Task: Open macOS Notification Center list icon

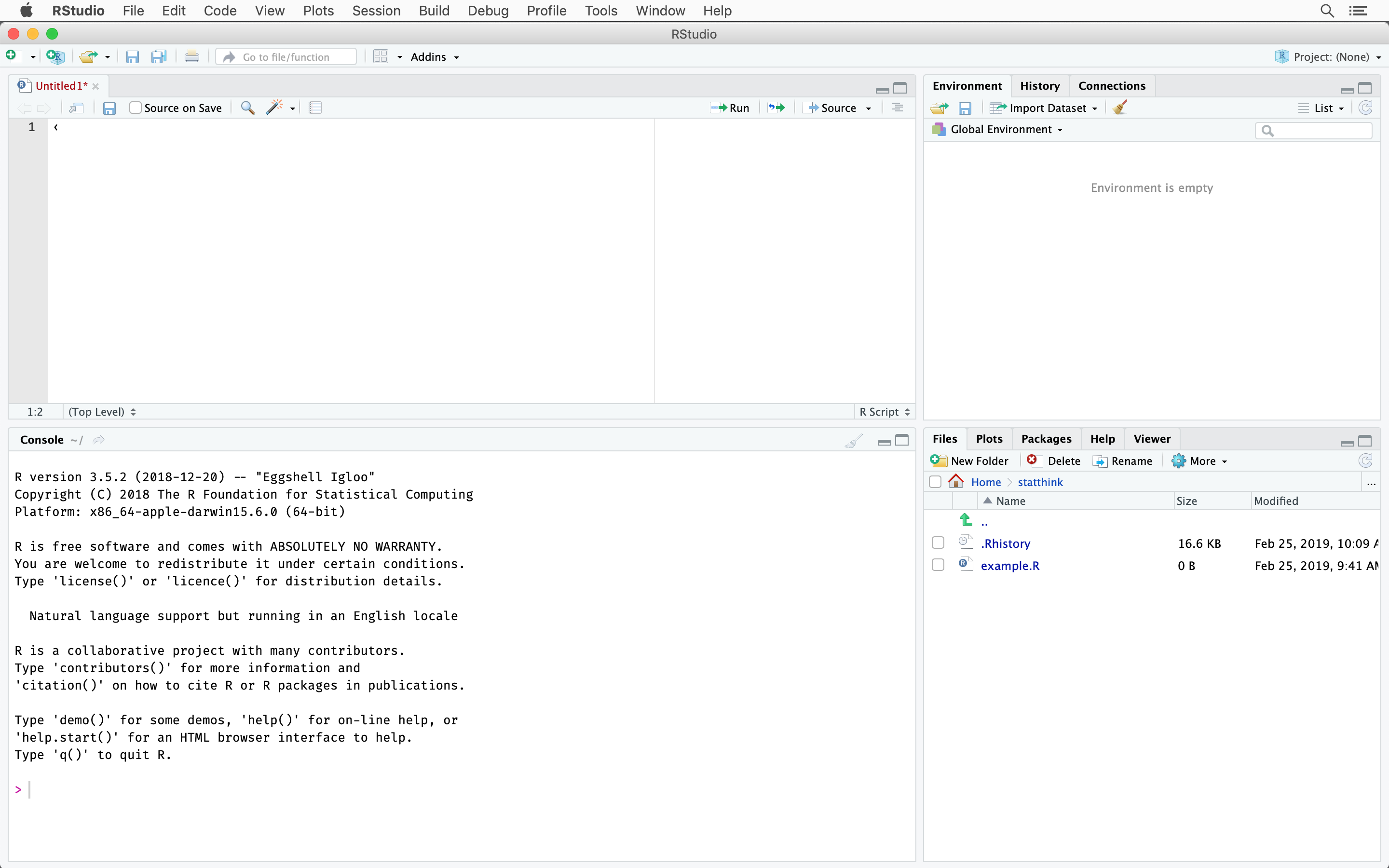Action: pos(1358,11)
